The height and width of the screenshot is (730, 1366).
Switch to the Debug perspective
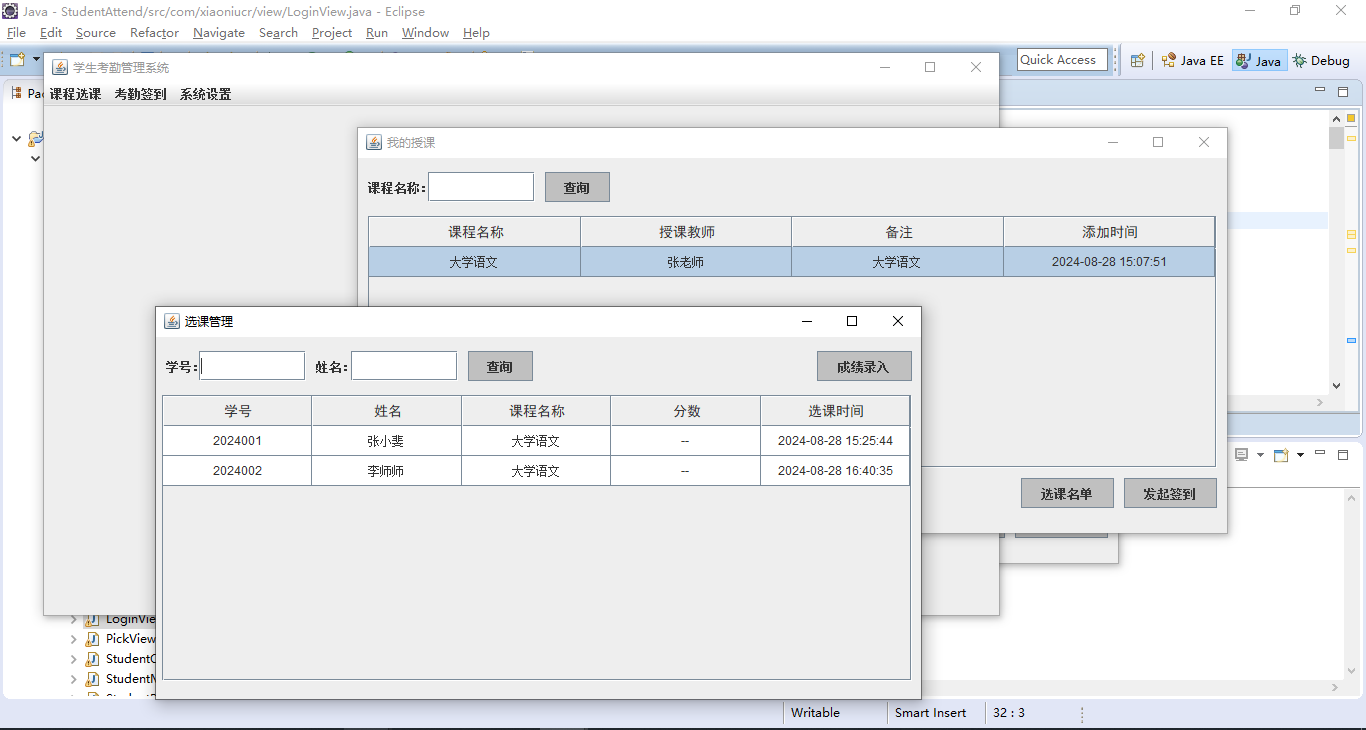(1321, 60)
